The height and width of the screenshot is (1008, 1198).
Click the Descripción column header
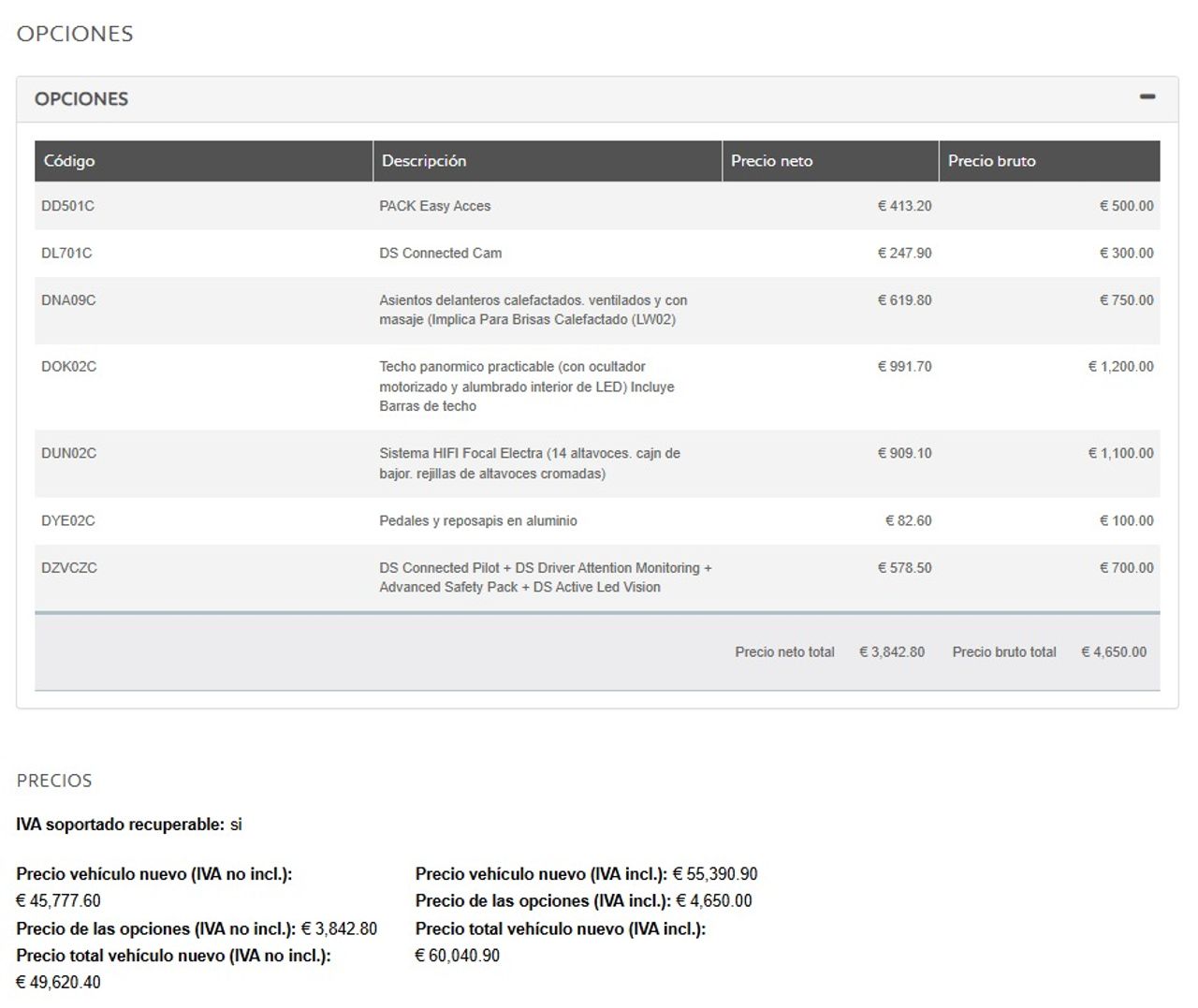click(424, 161)
